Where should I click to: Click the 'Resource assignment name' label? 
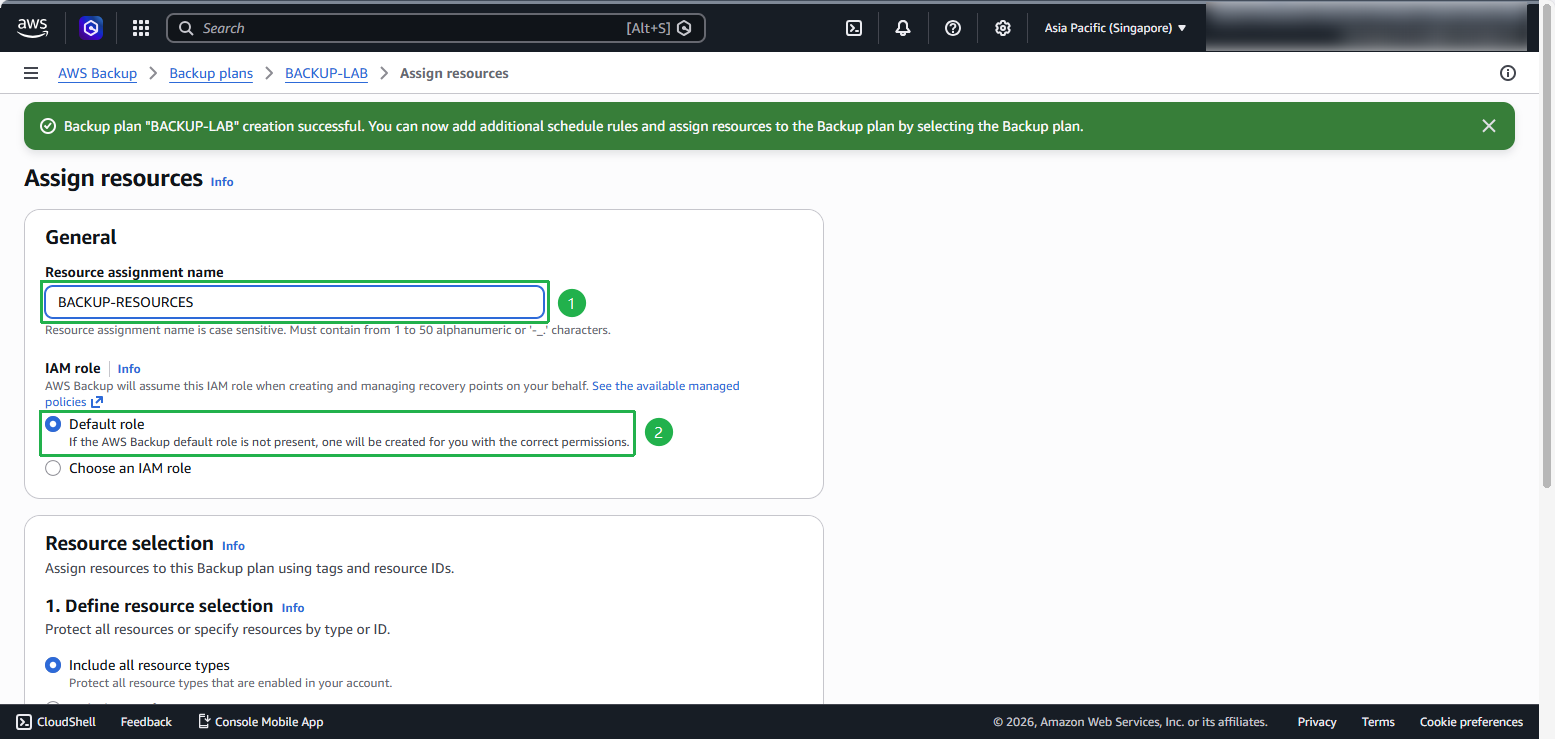(134, 272)
